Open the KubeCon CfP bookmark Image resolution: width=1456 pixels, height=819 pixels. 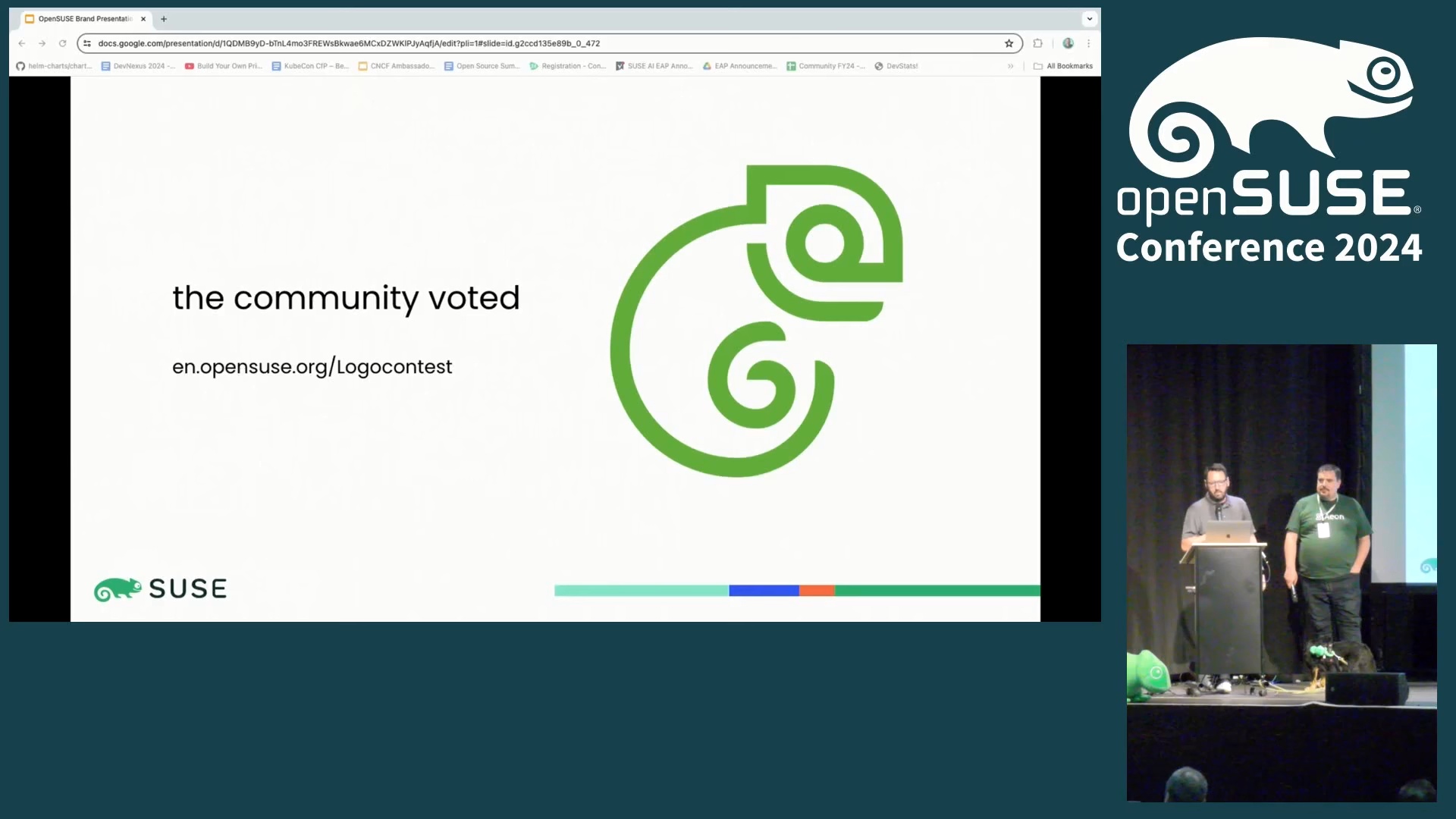pyautogui.click(x=310, y=66)
